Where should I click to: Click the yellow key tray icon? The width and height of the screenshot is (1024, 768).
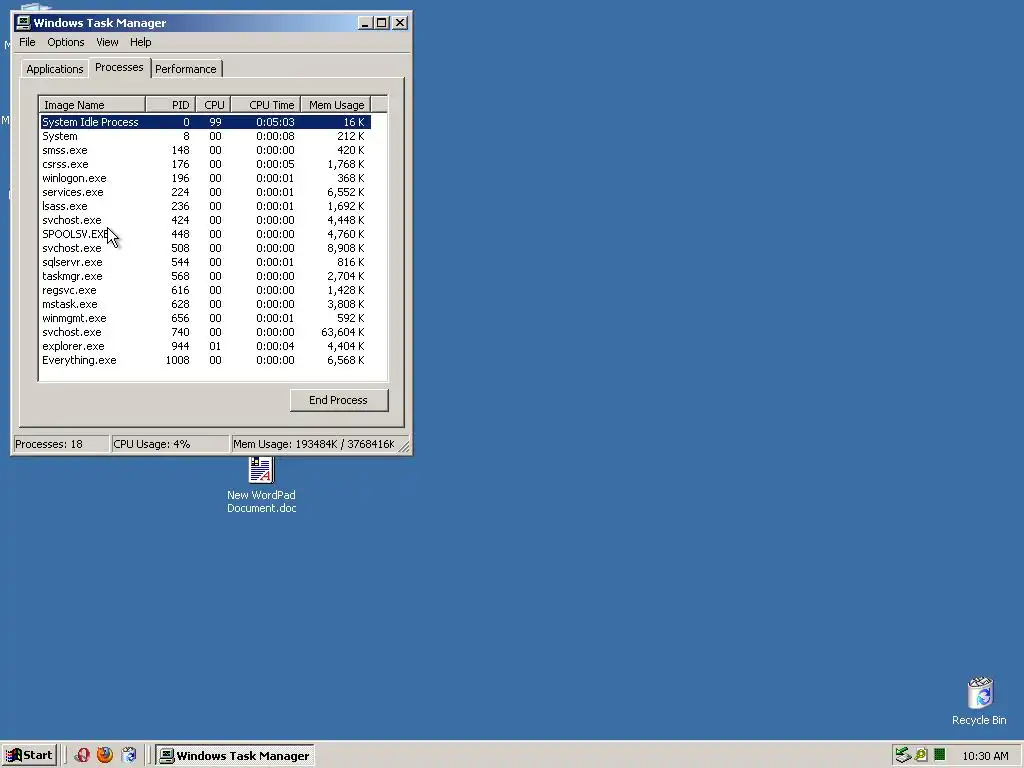point(921,755)
